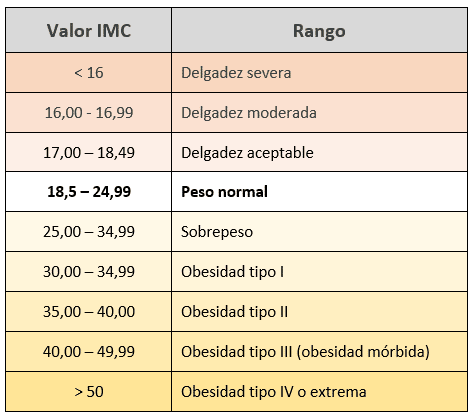Select 'Obesidad tipo III (obesidad mórbida)' cell
Image resolution: width=474 pixels, height=420 pixels.
319,352
